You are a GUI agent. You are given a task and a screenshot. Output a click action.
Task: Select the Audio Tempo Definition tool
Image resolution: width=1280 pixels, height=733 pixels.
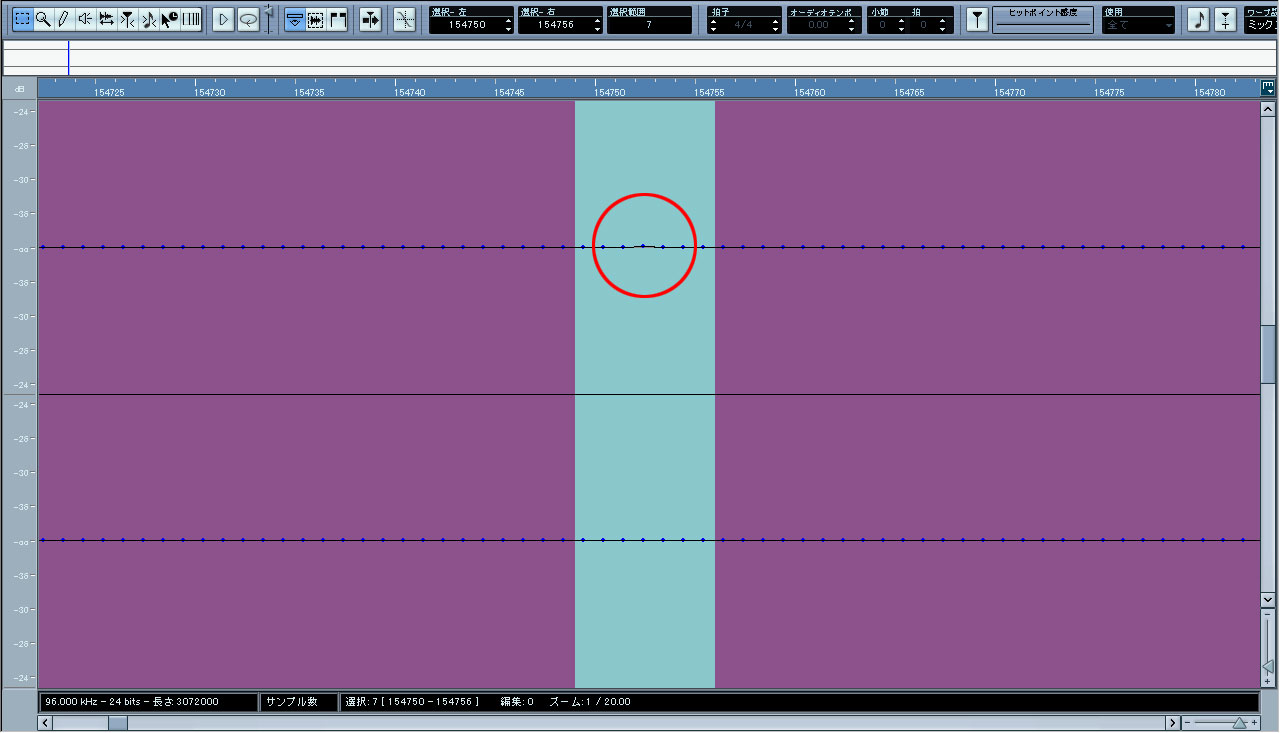[148, 19]
